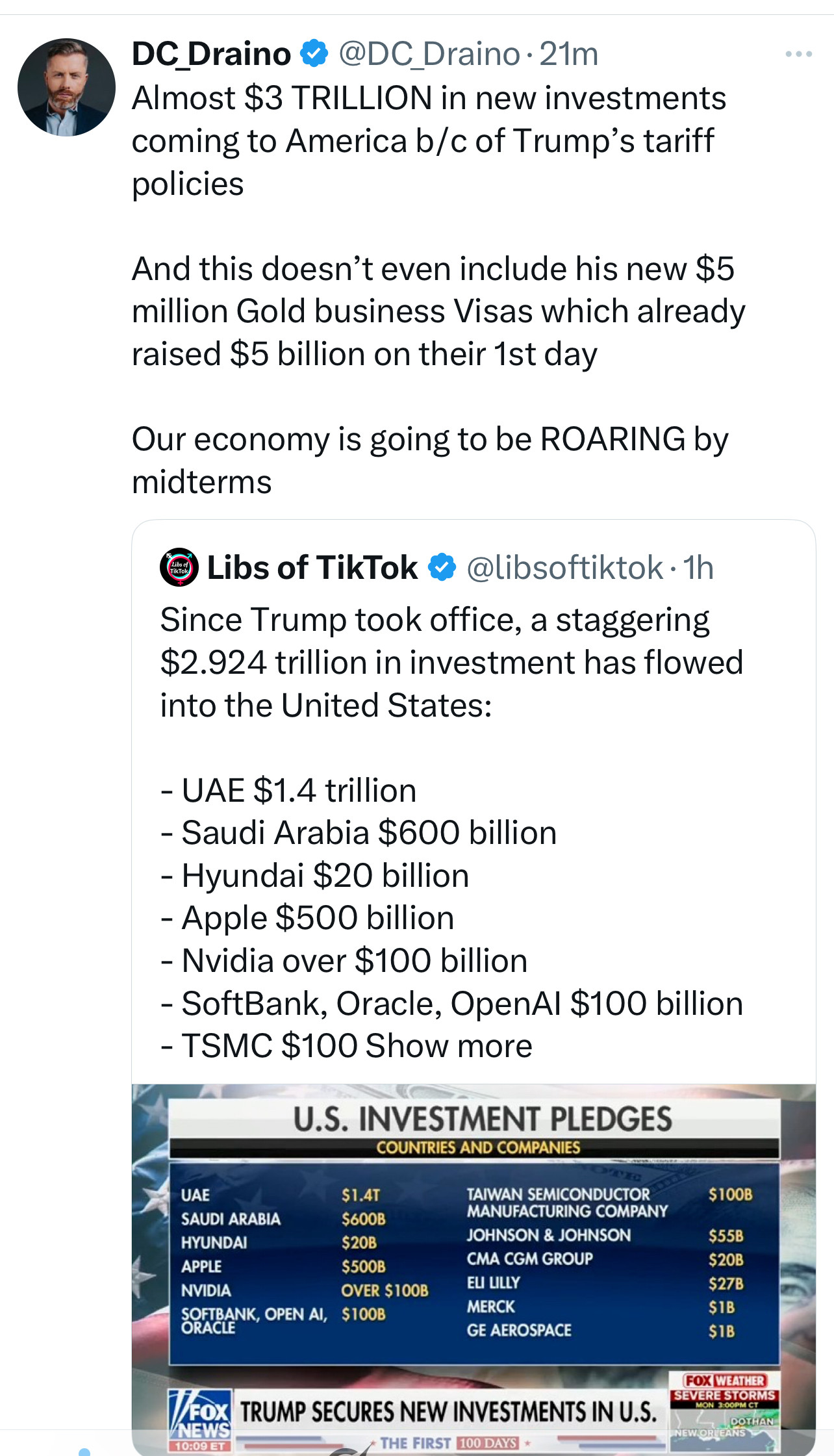Click the tweet text about $3 TRILLION
Screen dimensions: 834x1456
pos(429,141)
